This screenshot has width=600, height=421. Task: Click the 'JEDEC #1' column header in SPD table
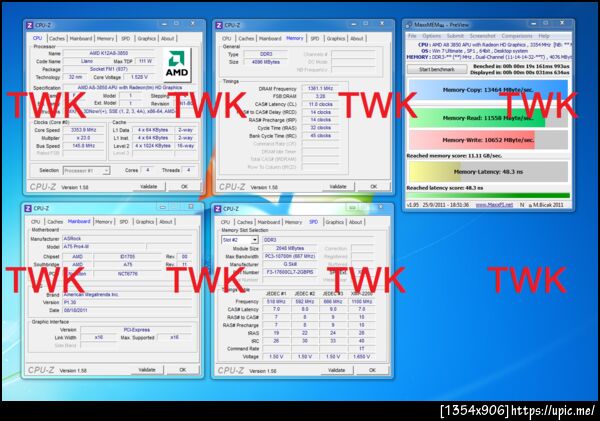point(276,294)
